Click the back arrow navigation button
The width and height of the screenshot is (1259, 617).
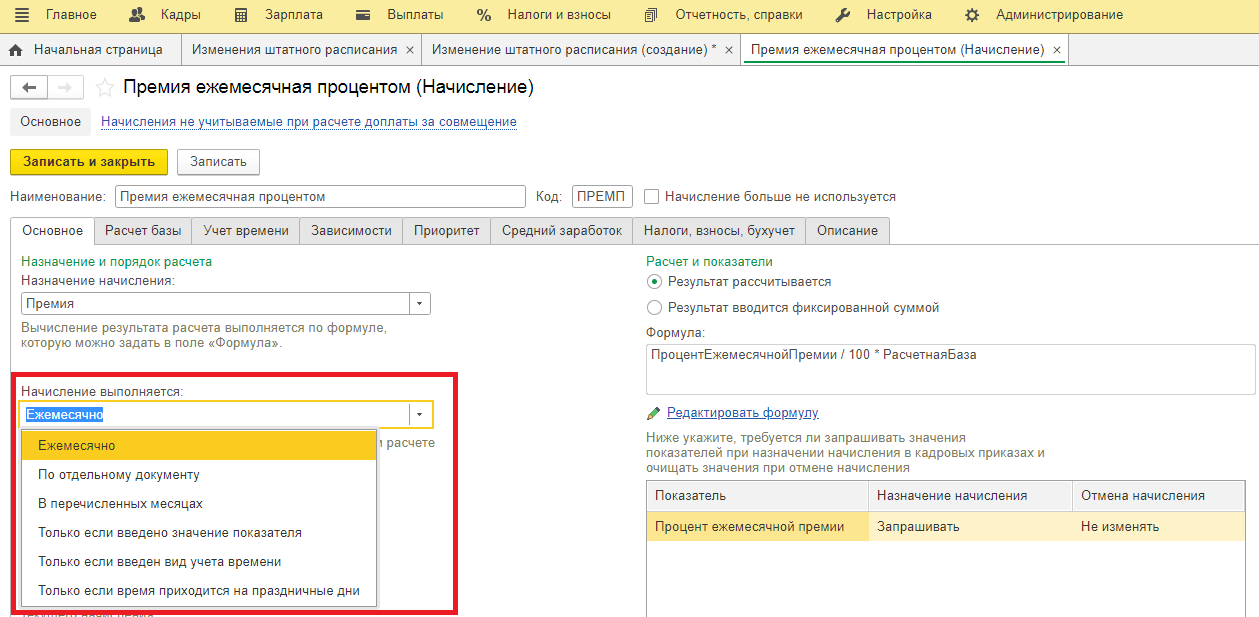click(x=28, y=88)
